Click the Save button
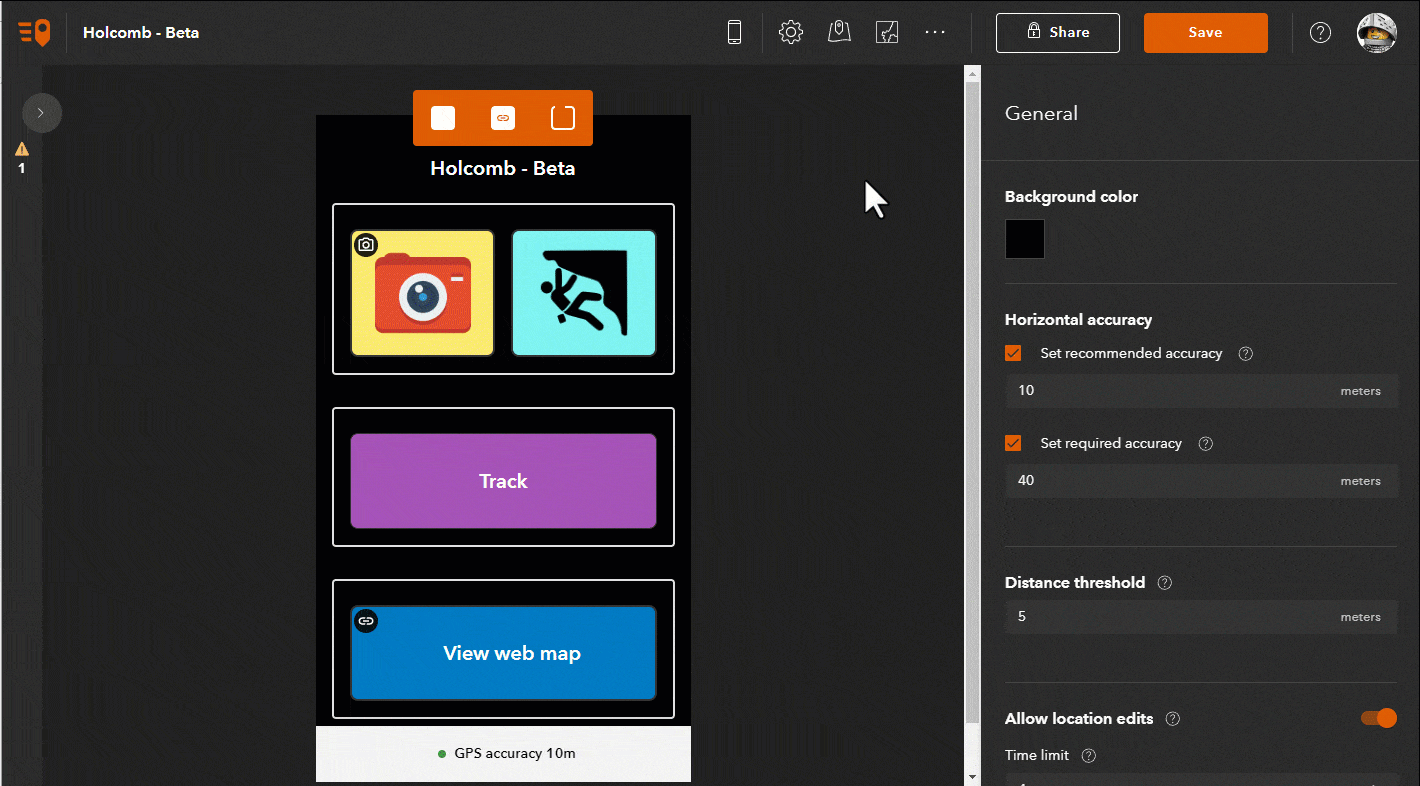Screen dimensions: 1420x786 (x=1205, y=32)
